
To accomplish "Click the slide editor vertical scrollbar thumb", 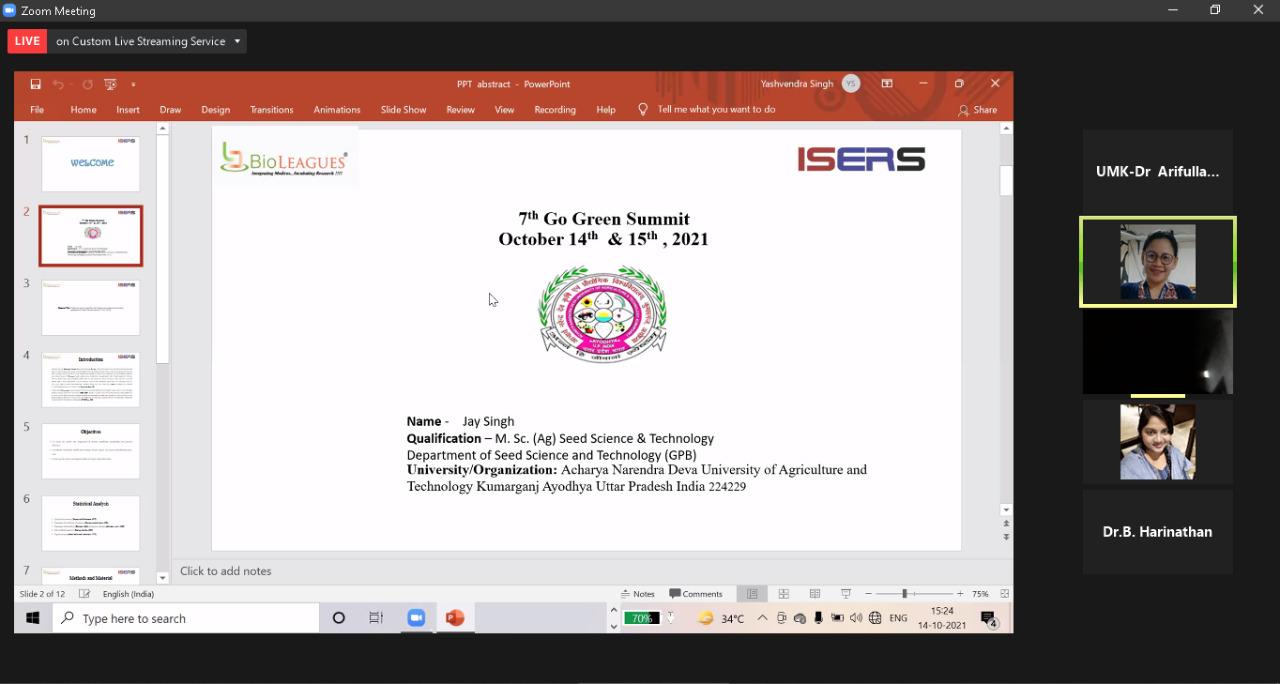I will click(x=1006, y=180).
